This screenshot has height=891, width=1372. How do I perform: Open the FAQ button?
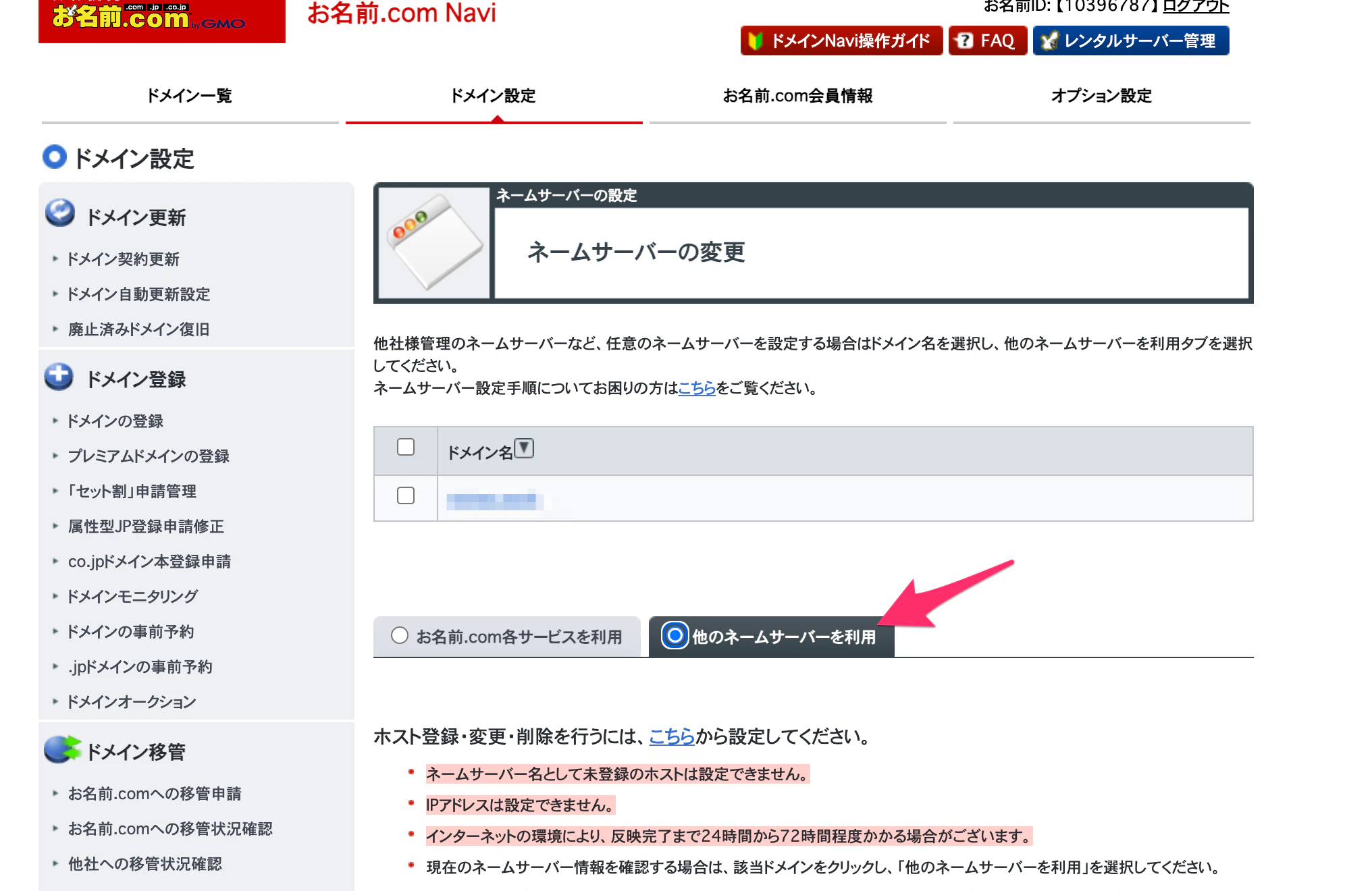(988, 41)
